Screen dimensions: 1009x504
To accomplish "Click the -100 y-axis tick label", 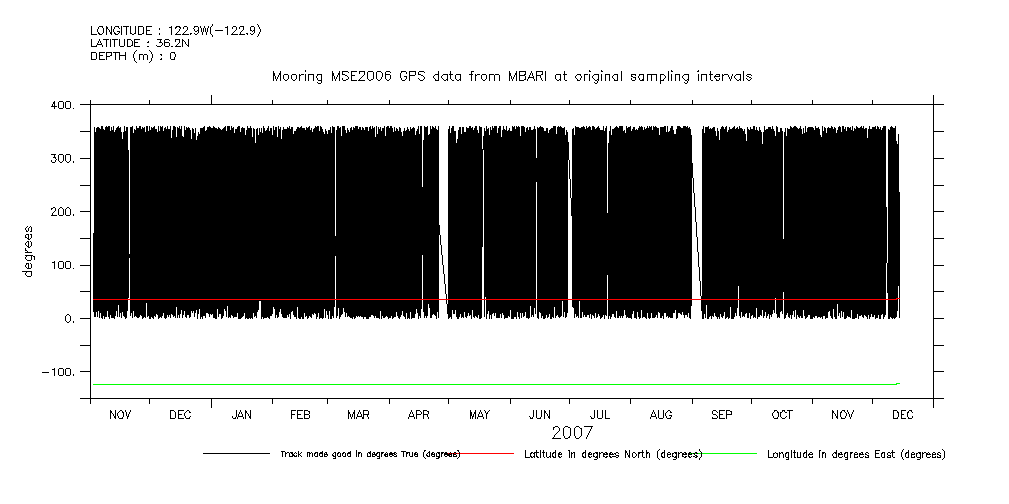I will [x=58, y=372].
